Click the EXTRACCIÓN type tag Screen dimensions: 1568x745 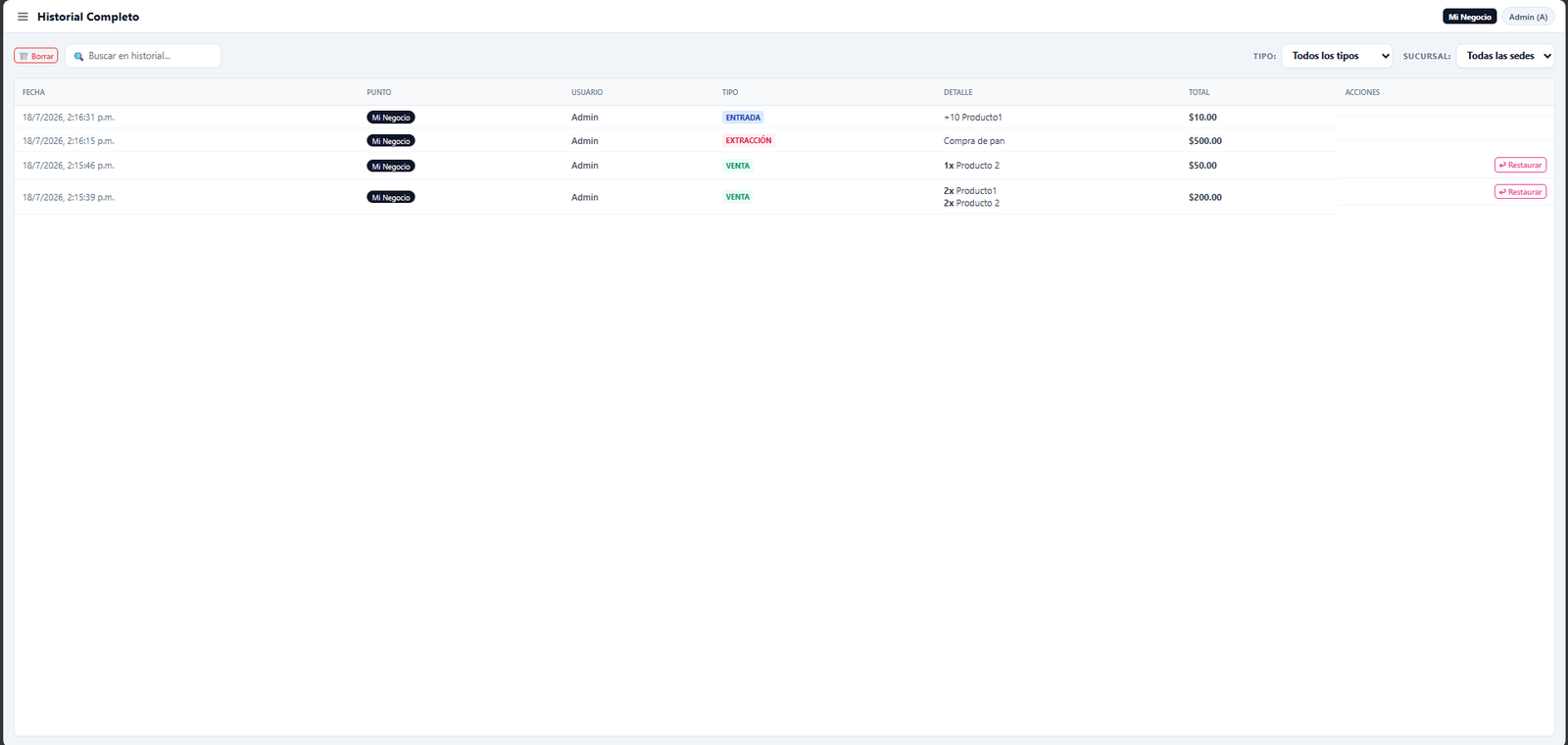pos(749,141)
